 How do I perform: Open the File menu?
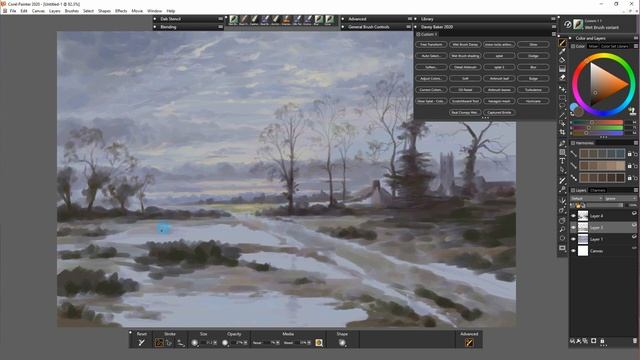13,11
